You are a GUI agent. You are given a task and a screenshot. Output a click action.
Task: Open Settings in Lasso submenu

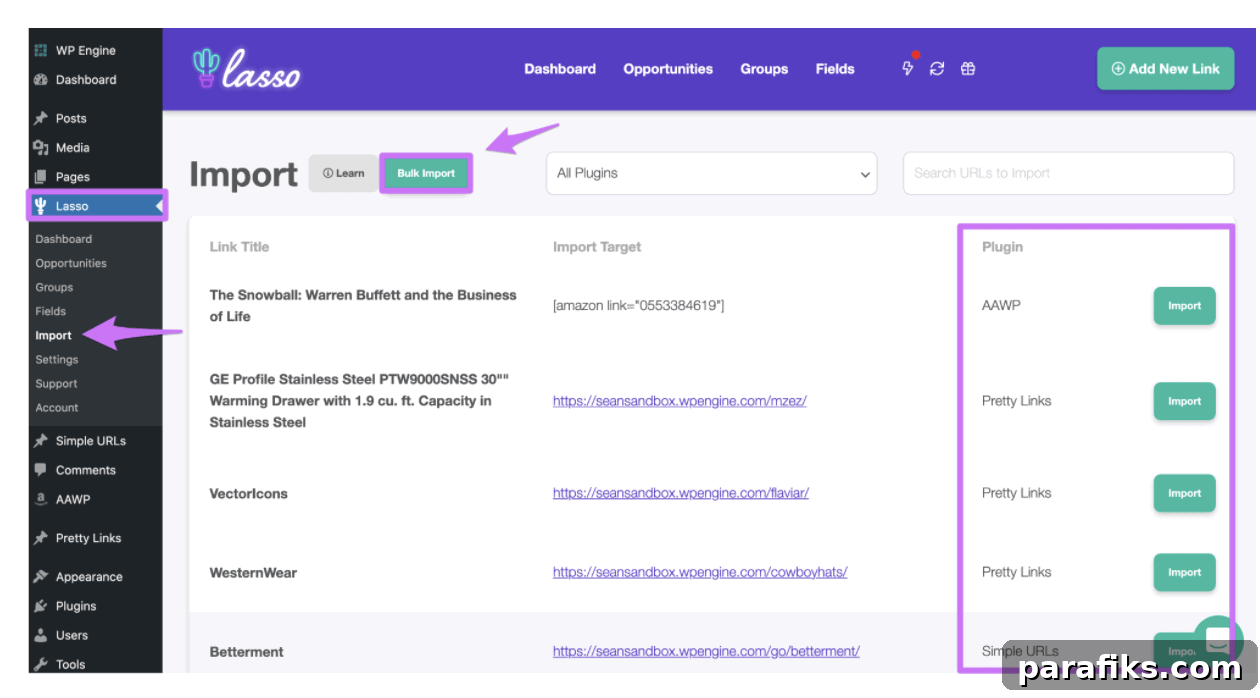tap(57, 359)
